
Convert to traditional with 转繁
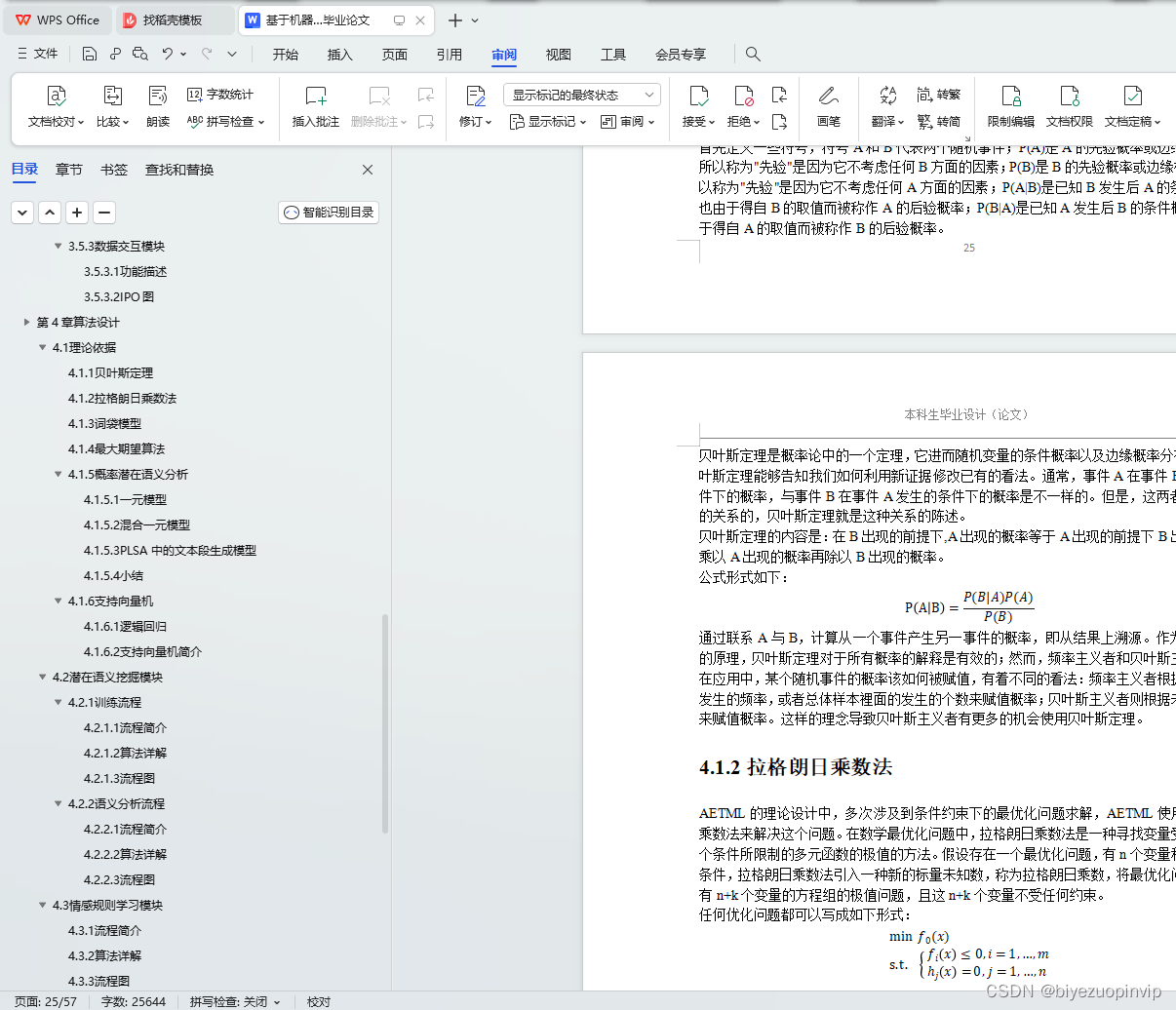(x=939, y=95)
